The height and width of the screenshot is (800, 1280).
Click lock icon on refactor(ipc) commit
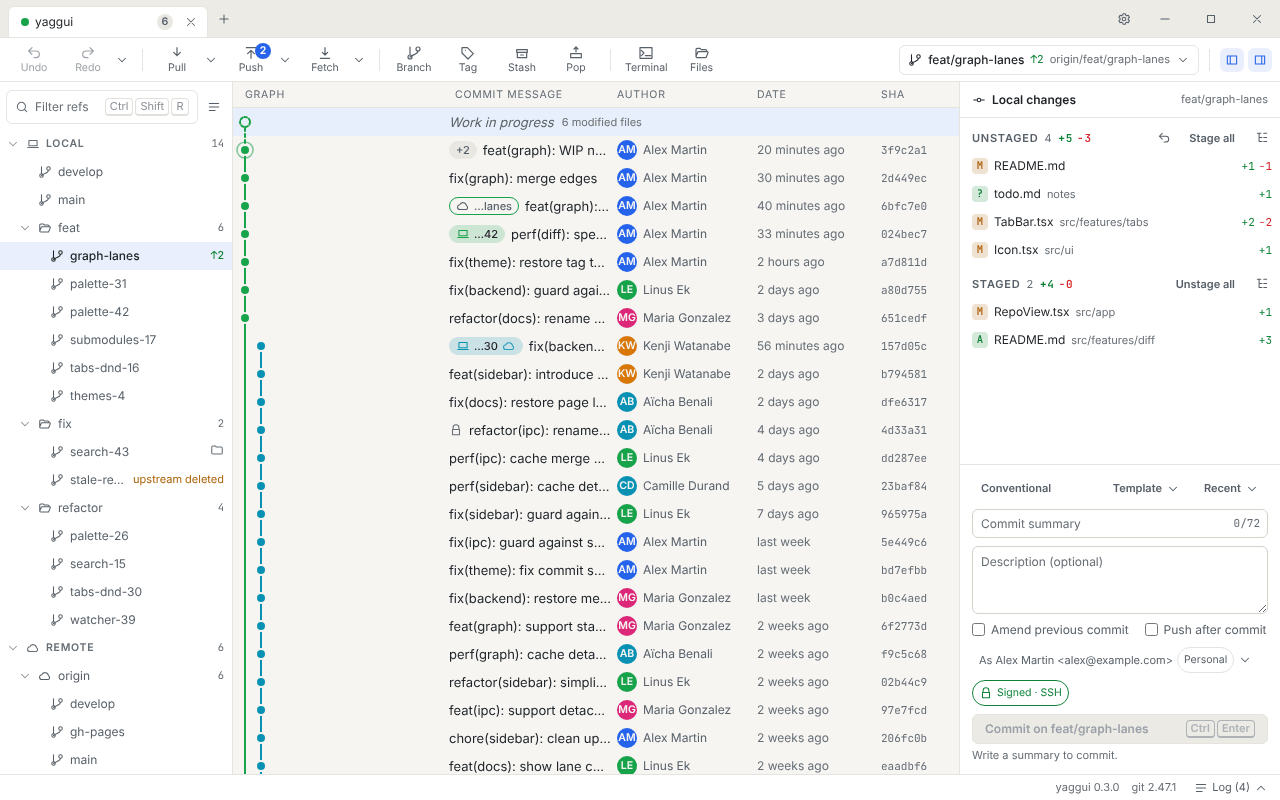point(456,430)
